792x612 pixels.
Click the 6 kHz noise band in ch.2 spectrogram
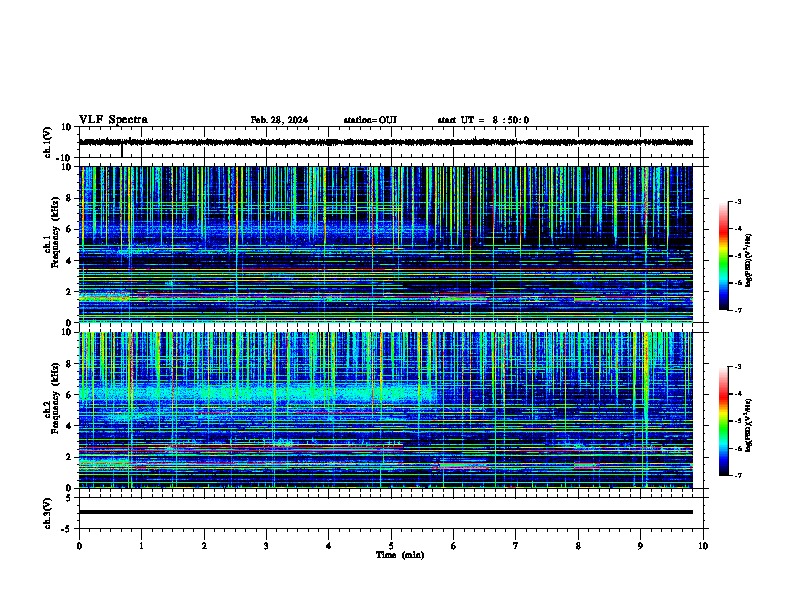coord(258,393)
